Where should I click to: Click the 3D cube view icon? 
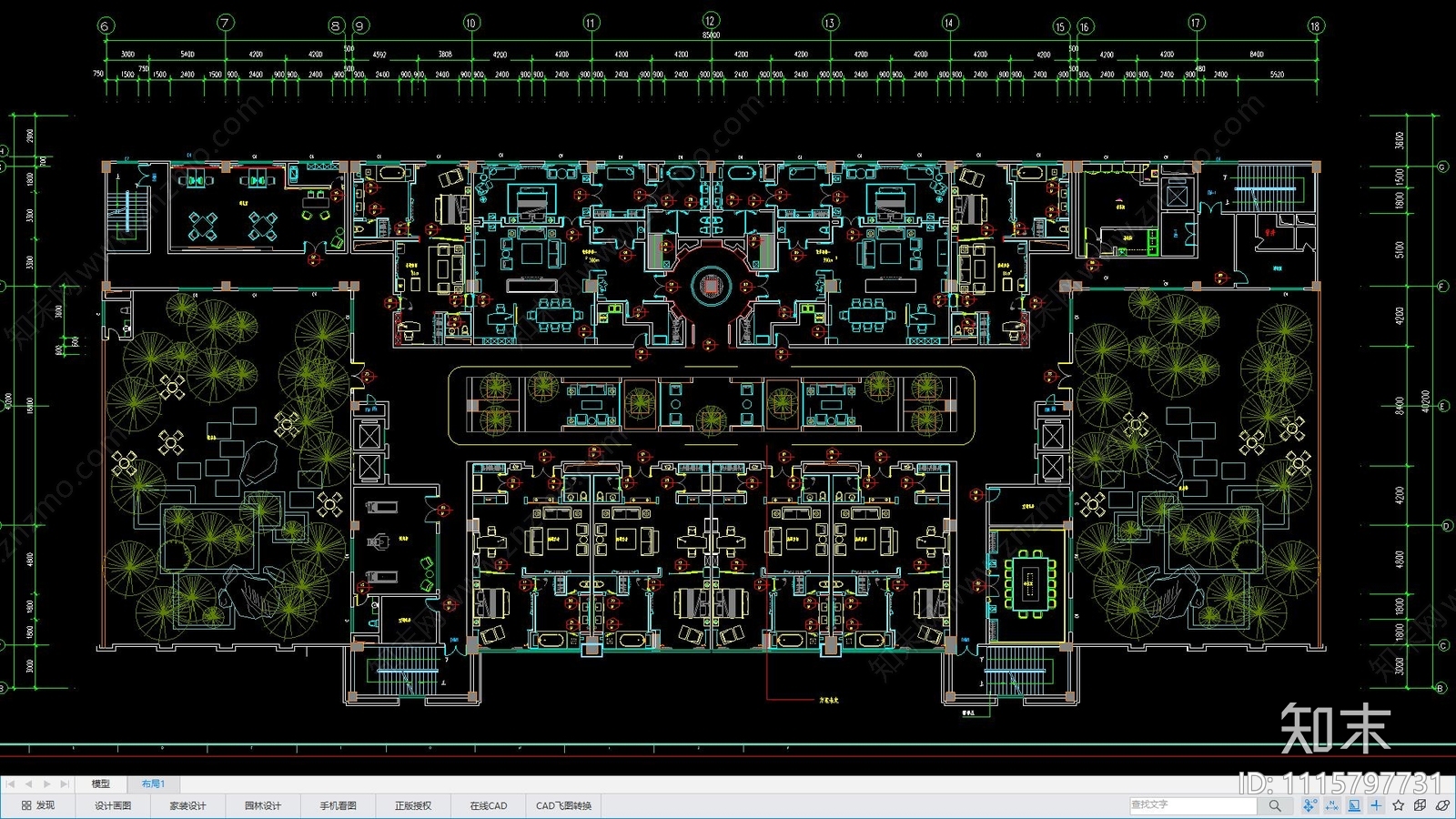coord(1421,805)
